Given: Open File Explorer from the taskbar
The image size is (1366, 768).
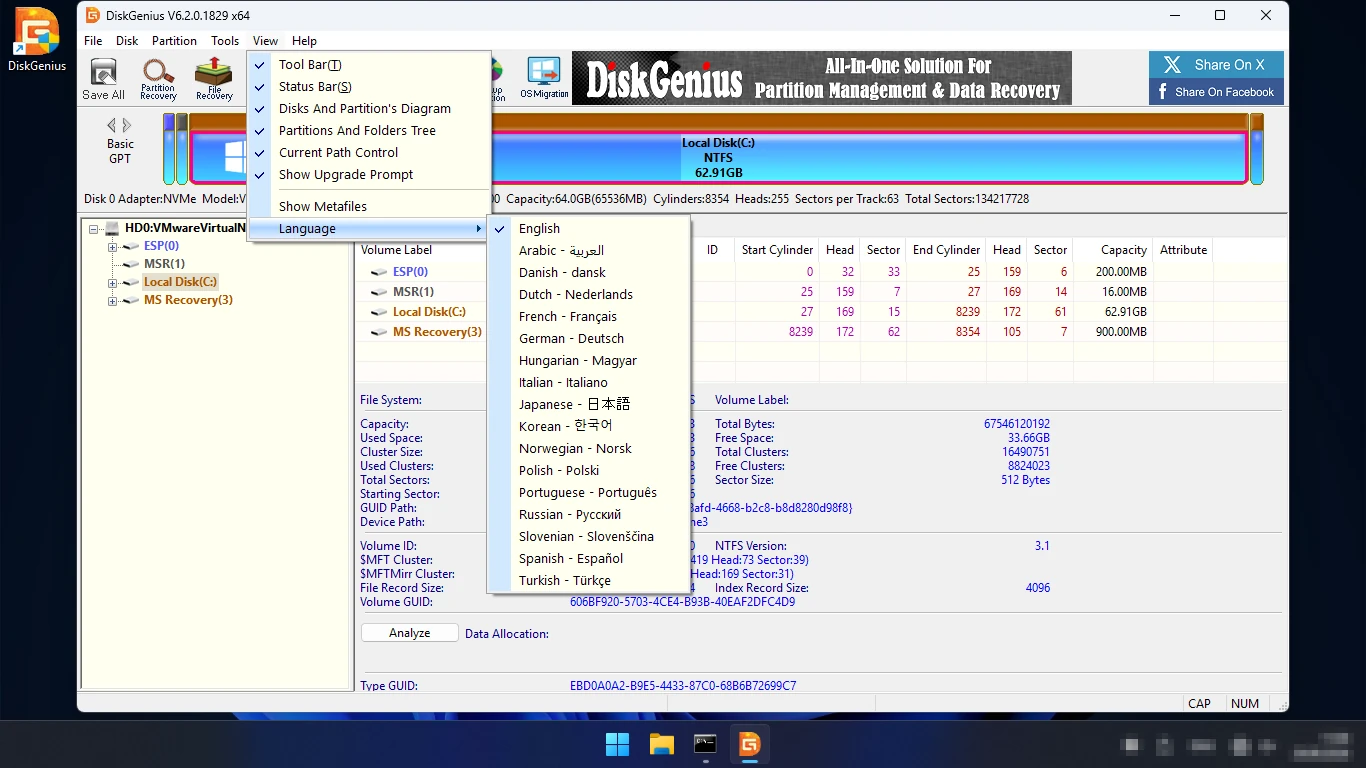Looking at the screenshot, I should click(661, 744).
